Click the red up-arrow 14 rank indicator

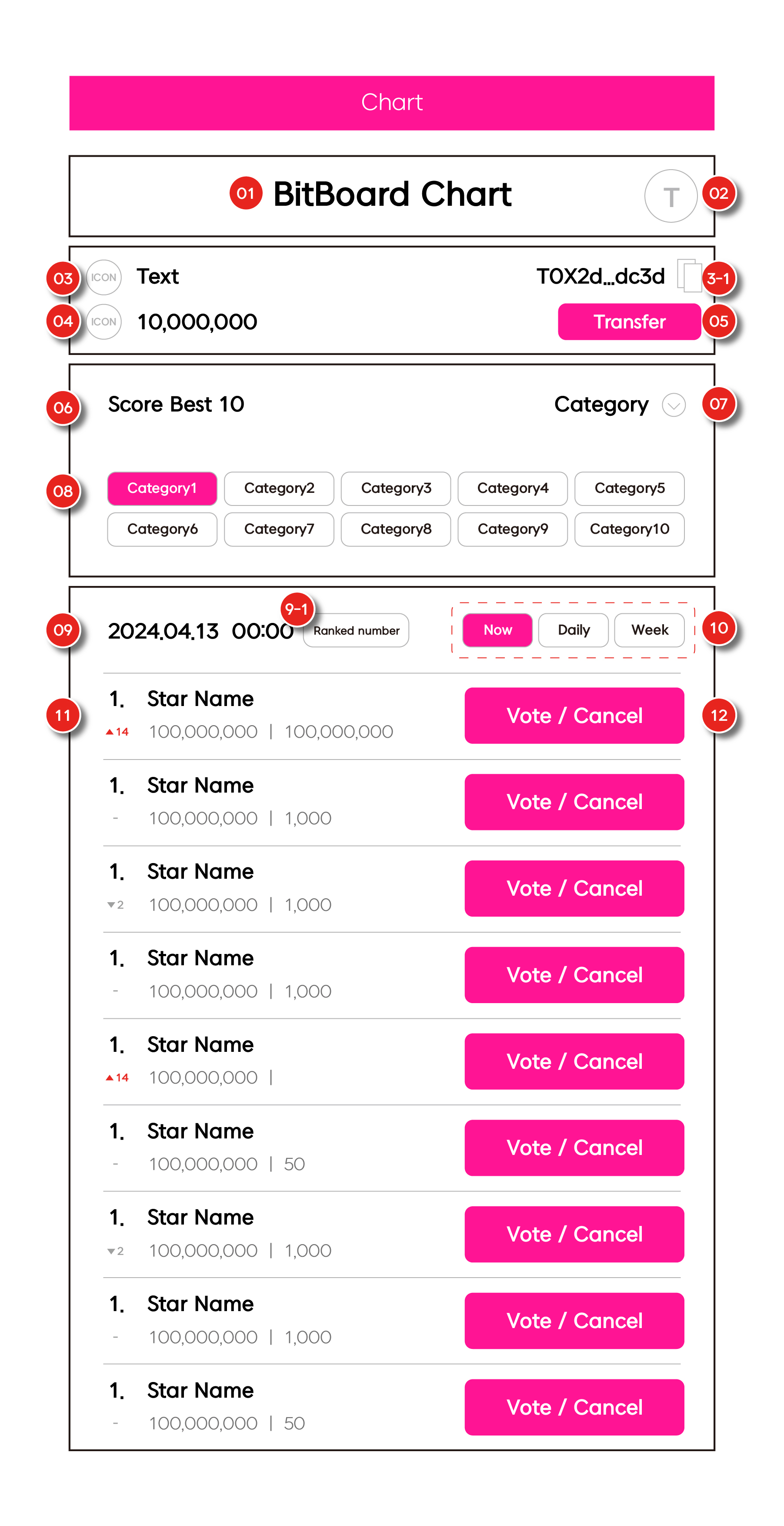coord(117,732)
